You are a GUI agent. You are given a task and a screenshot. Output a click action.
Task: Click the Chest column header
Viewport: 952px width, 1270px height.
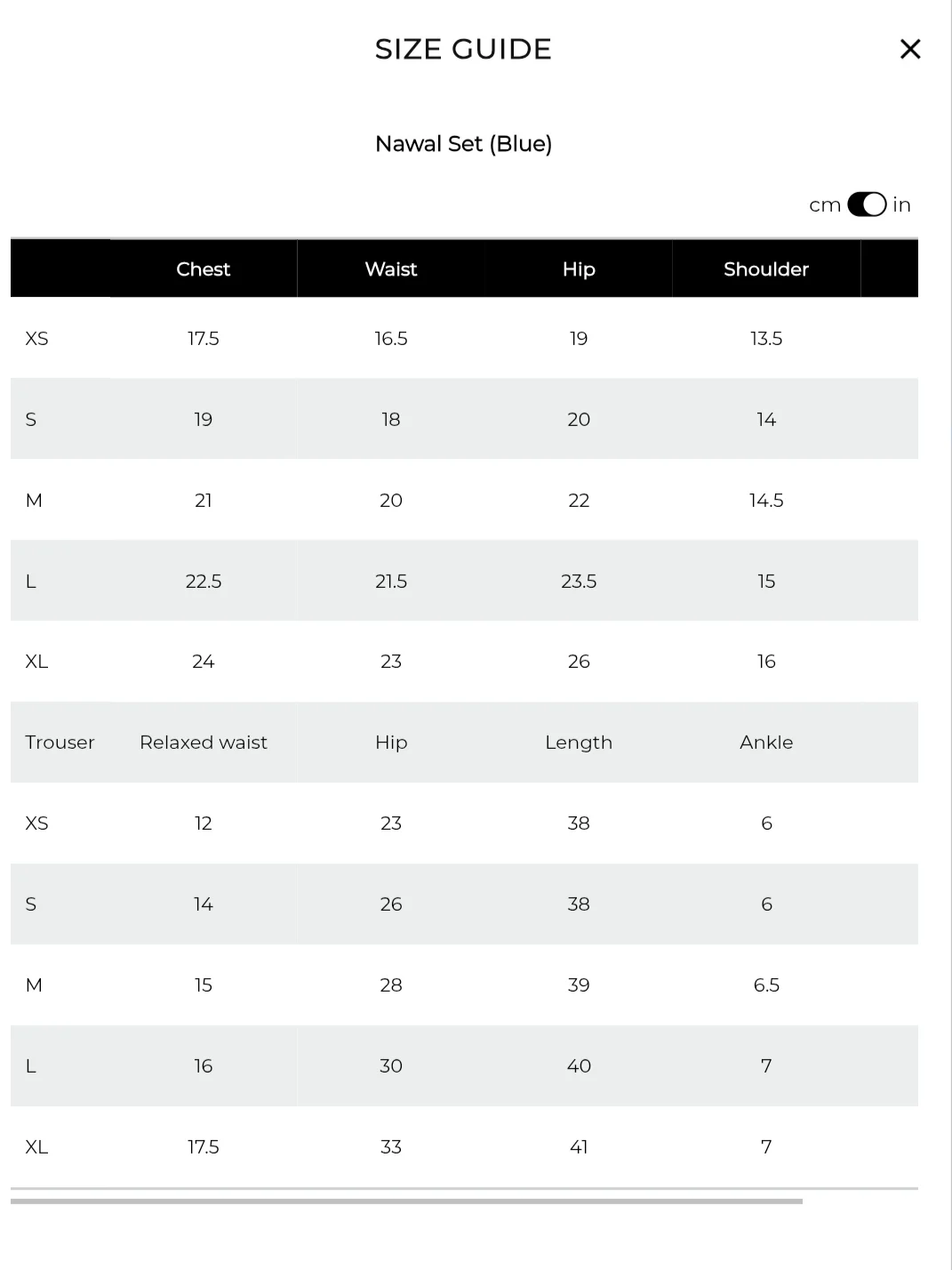coord(204,269)
